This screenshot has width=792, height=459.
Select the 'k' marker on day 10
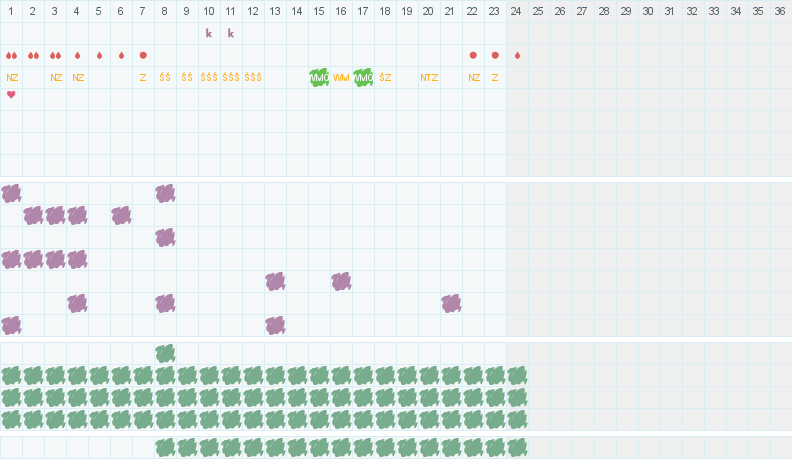pos(209,33)
